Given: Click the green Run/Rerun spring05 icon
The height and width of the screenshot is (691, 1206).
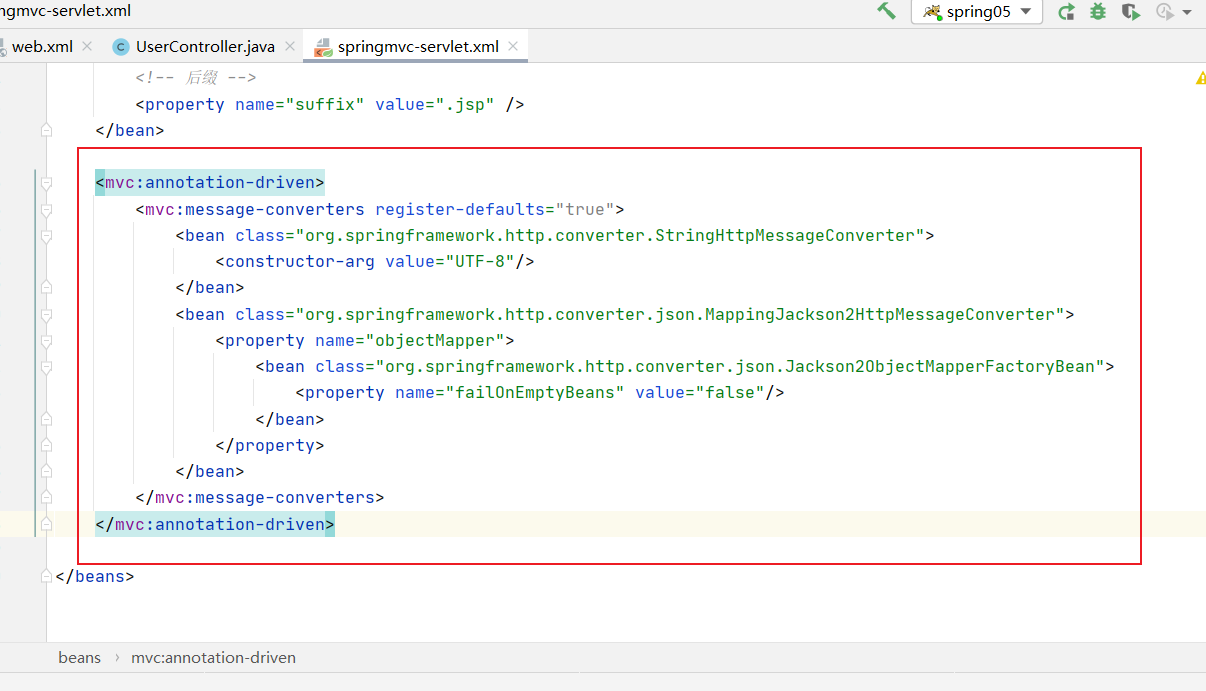Looking at the screenshot, I should (1067, 12).
